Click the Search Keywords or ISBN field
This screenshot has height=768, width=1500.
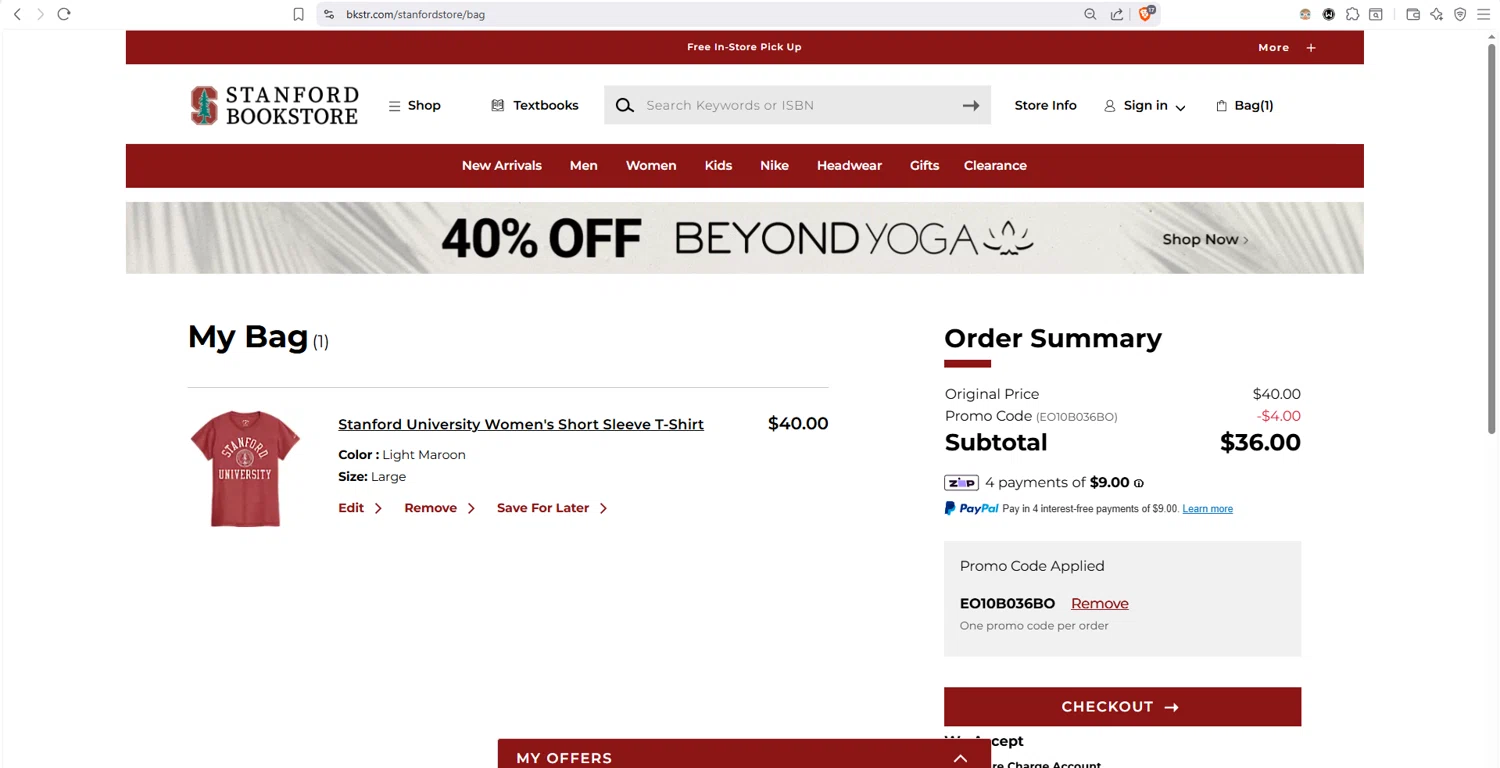pyautogui.click(x=797, y=105)
